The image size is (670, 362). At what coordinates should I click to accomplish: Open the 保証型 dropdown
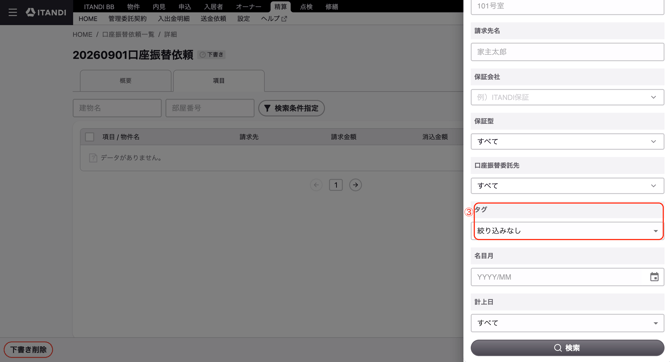click(x=567, y=141)
